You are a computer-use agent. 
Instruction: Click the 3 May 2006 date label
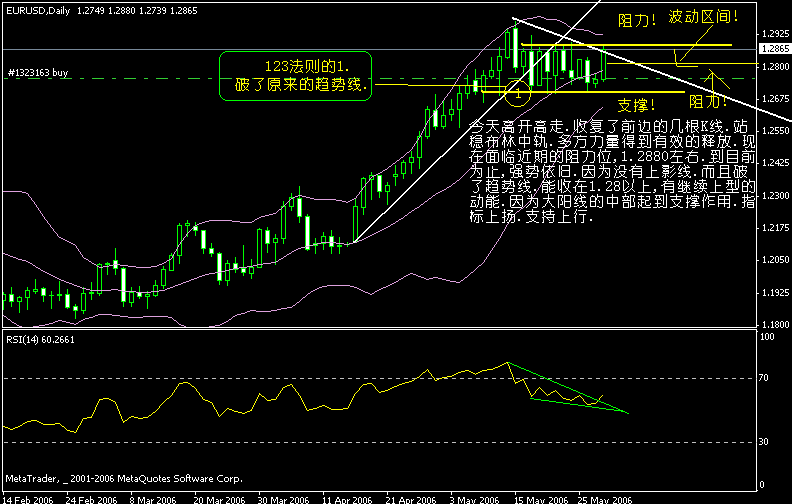474,500
